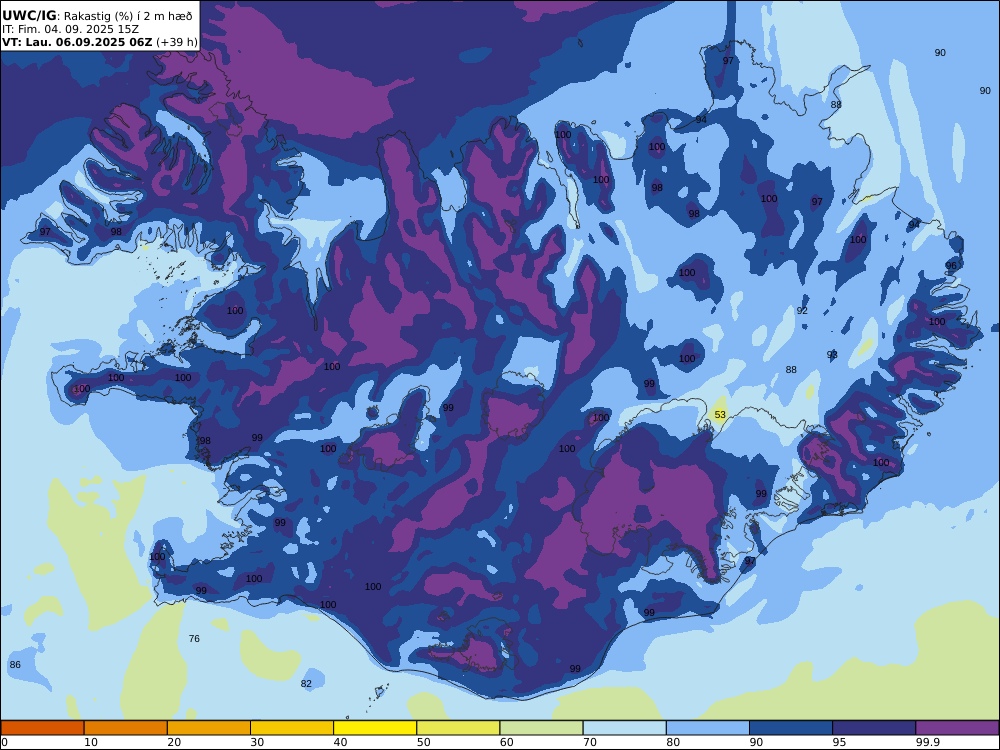Screen dimensions: 1000x750
Task: Click the '92' humidity value on the map
Action: [x=802, y=311]
